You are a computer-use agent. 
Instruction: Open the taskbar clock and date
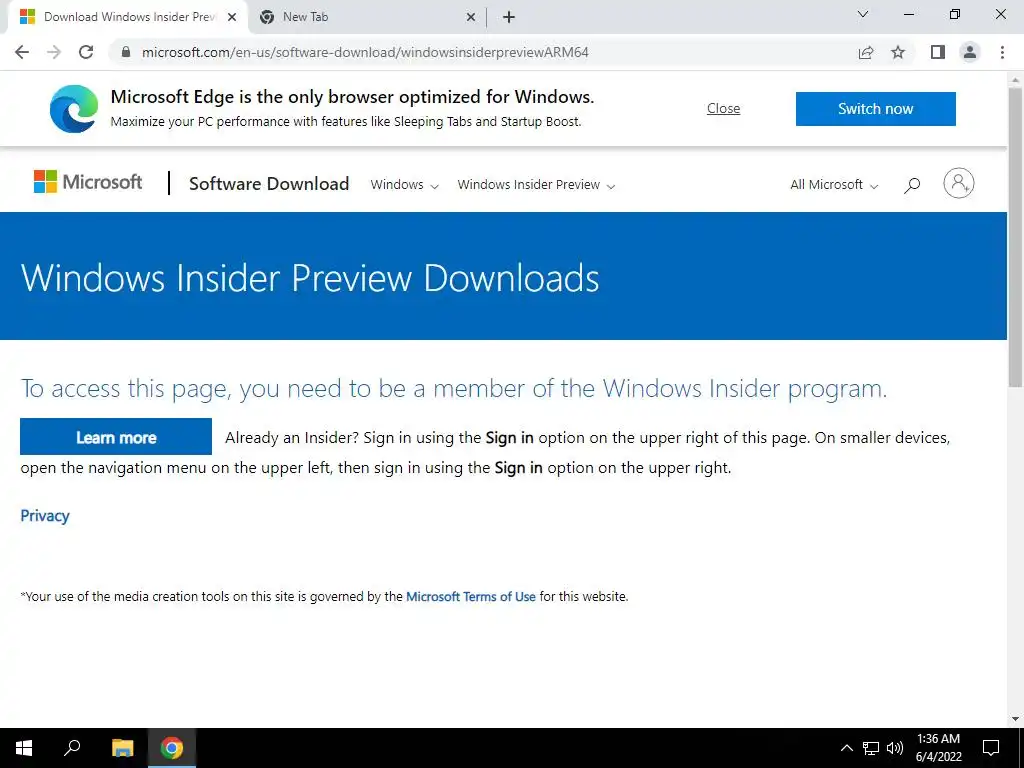[938, 748]
